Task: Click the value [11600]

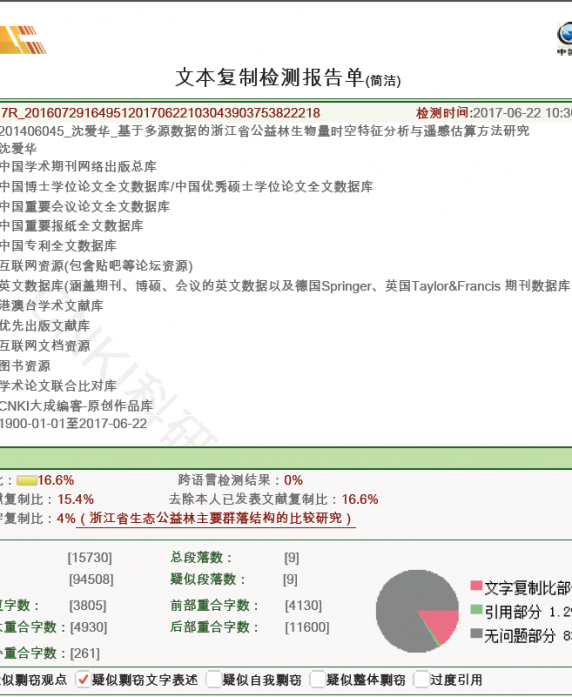Action: (x=307, y=627)
